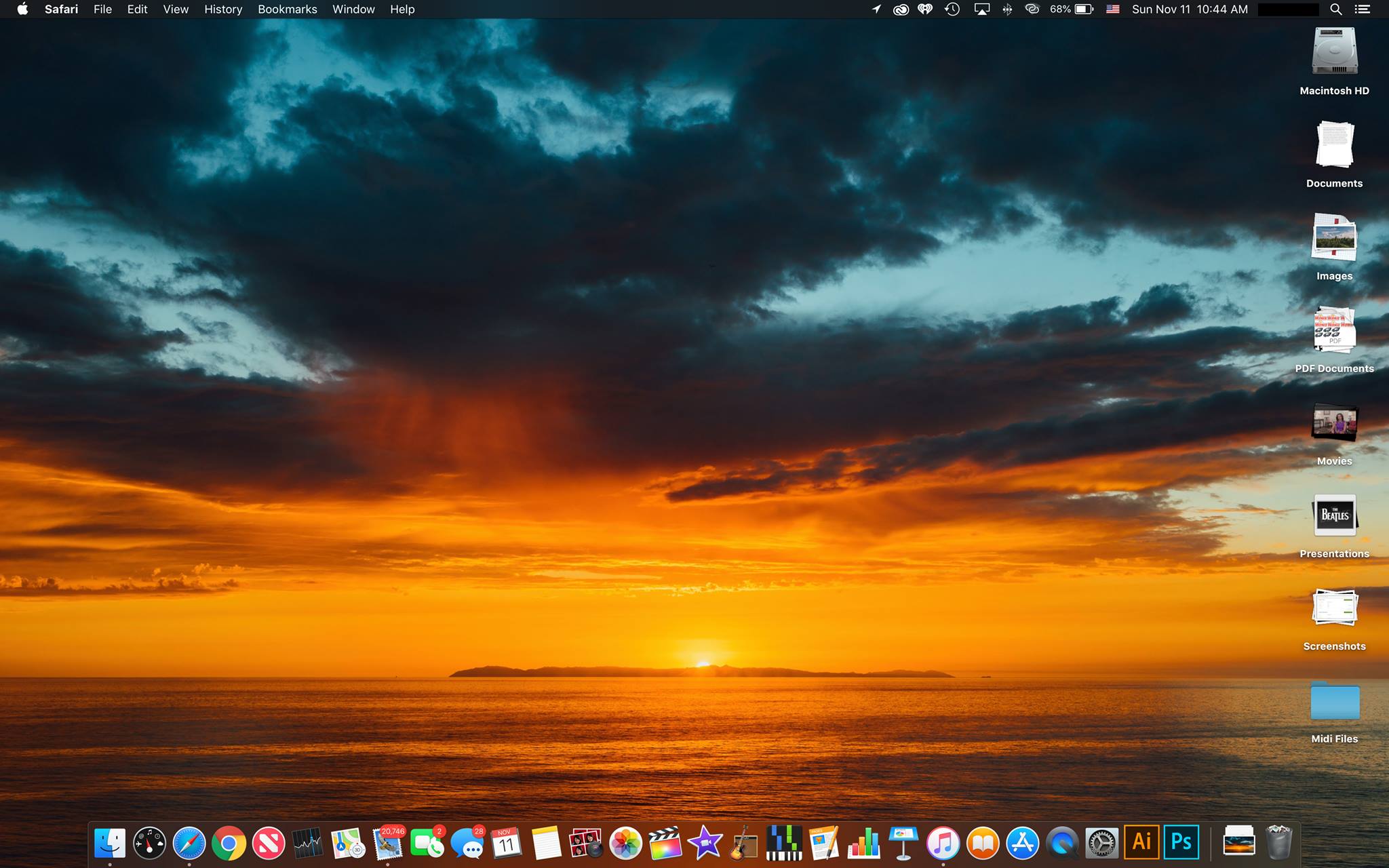Open the History menu
The height and width of the screenshot is (868, 1389).
coord(223,9)
